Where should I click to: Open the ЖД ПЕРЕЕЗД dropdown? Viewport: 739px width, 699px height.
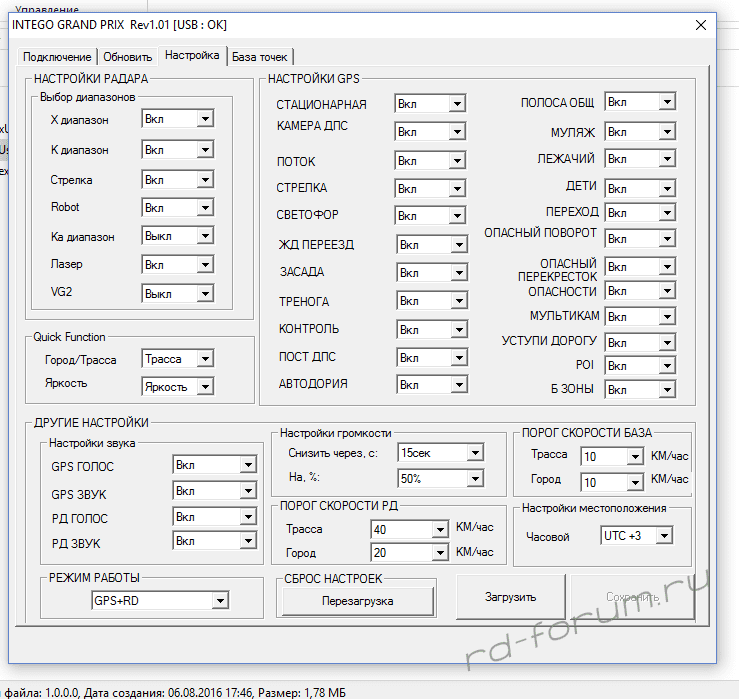[432, 245]
